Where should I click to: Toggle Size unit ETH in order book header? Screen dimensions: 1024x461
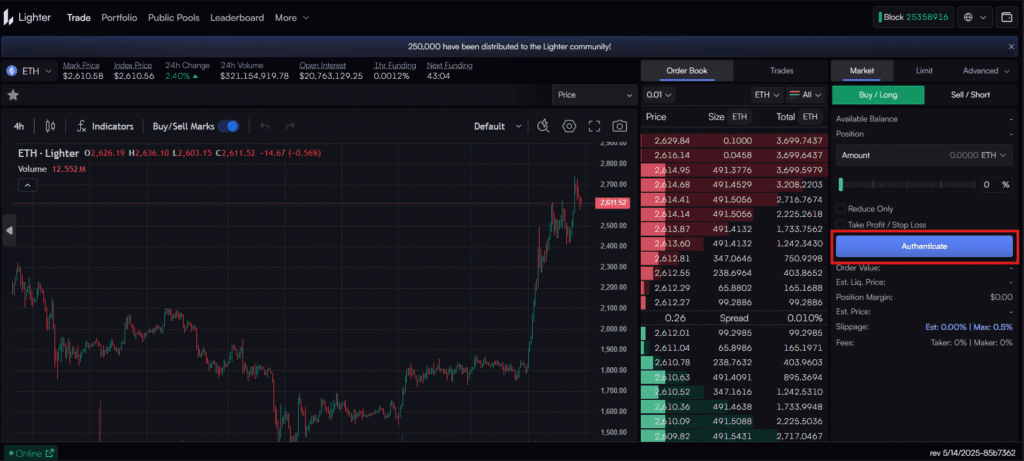[x=739, y=117]
